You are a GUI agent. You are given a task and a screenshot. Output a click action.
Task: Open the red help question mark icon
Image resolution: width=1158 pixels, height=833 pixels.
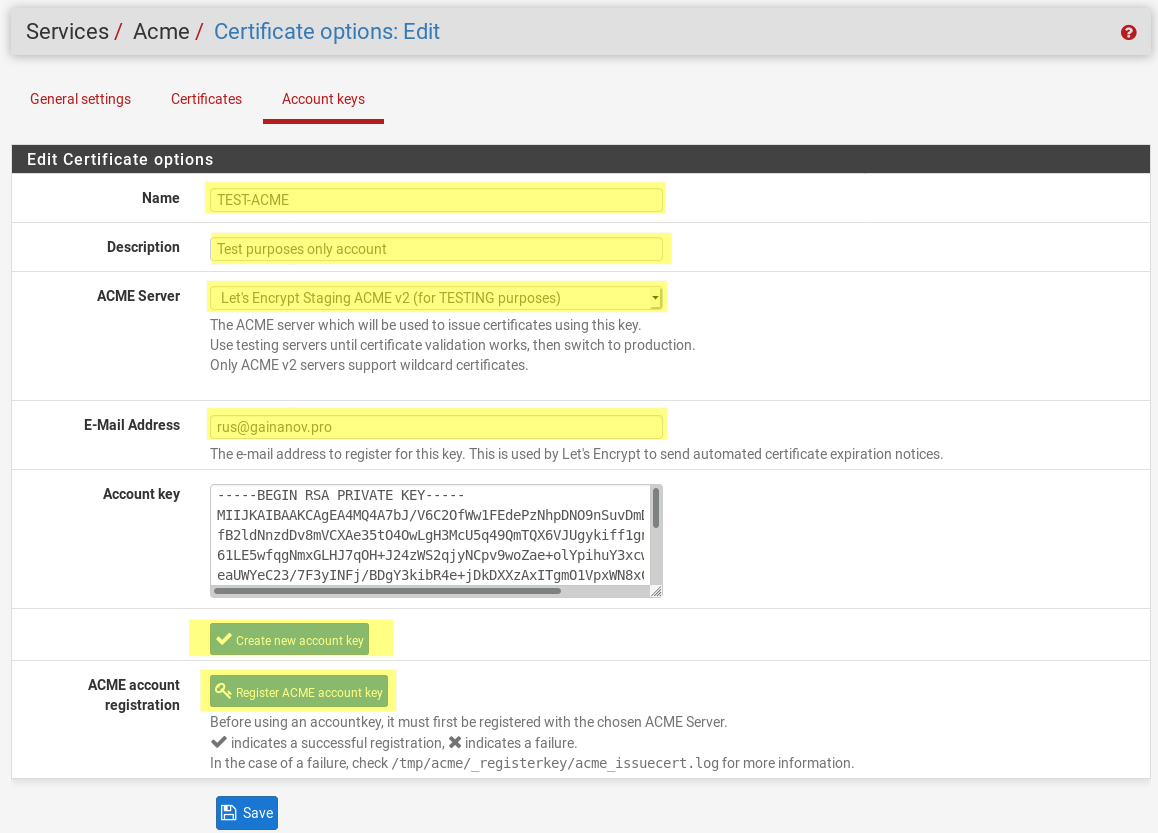1128,32
